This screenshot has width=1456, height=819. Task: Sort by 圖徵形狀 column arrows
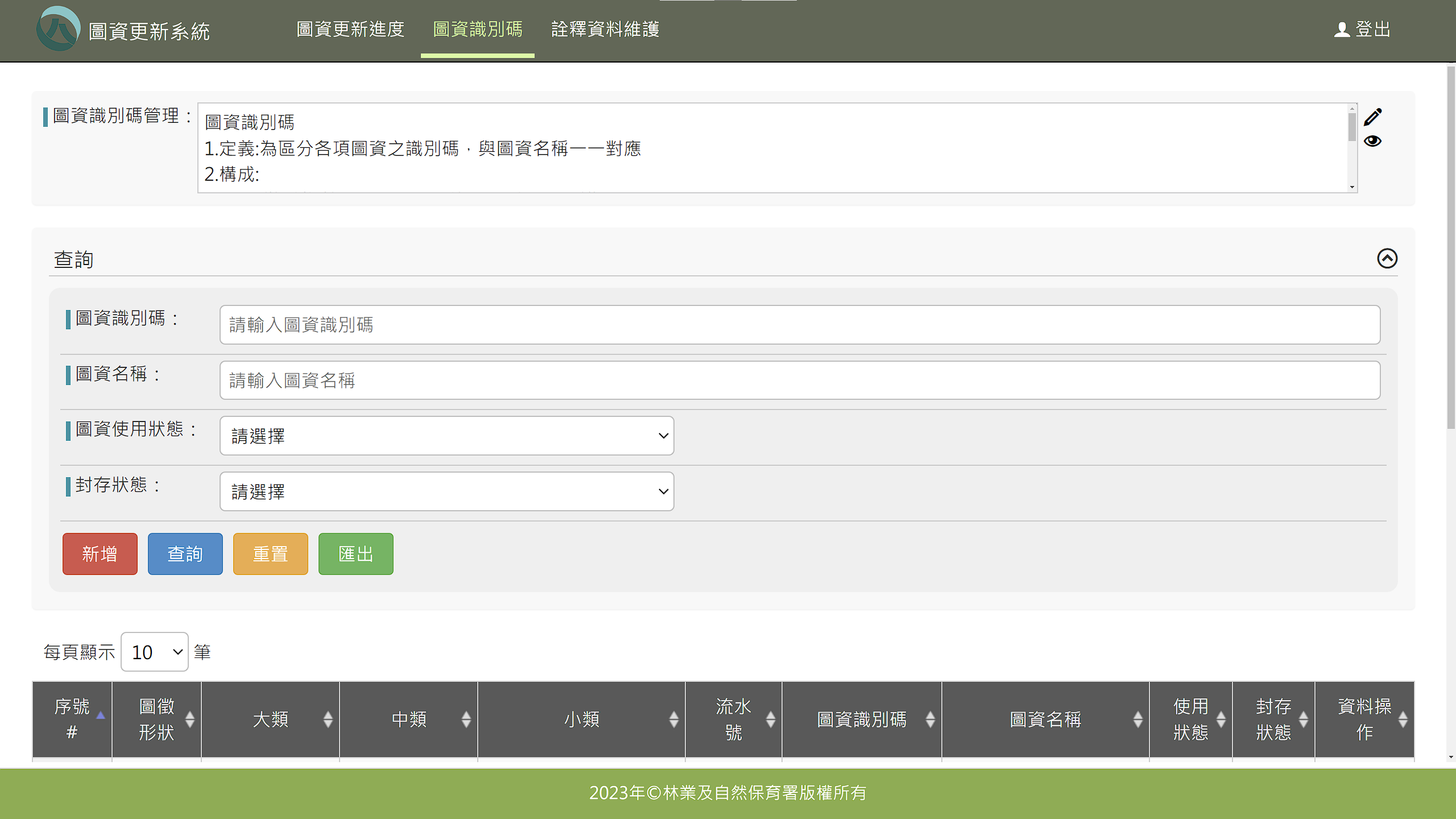(x=190, y=719)
